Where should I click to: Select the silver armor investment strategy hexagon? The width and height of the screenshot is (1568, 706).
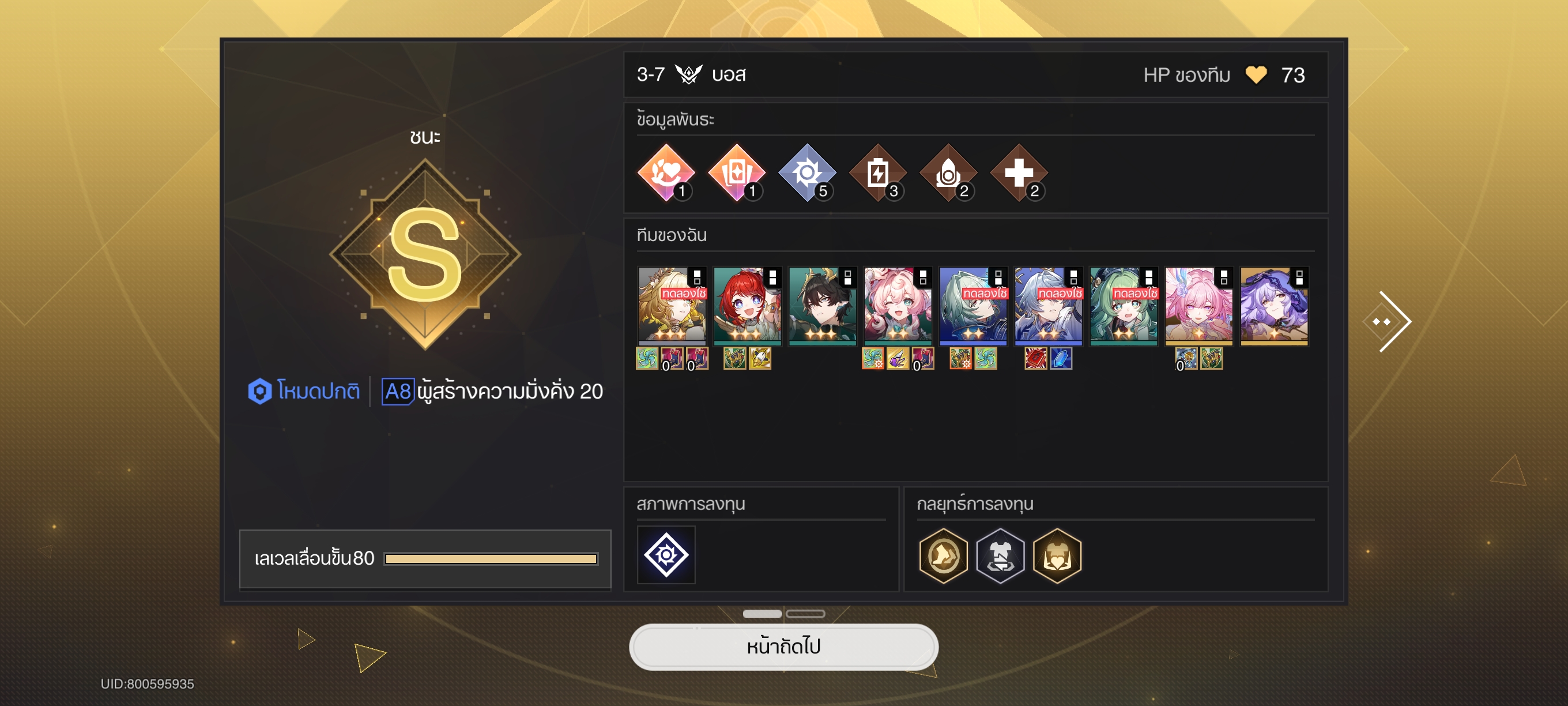click(x=1000, y=555)
